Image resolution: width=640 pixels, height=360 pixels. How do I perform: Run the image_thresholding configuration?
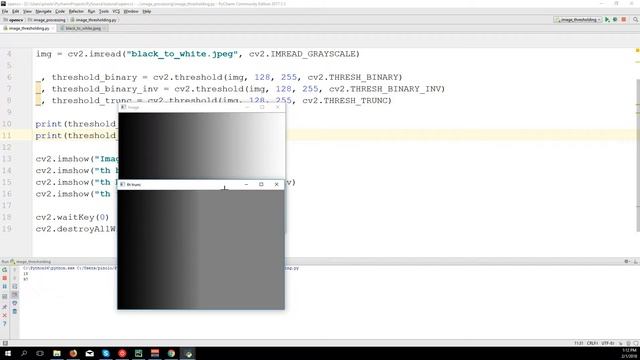coord(607,20)
